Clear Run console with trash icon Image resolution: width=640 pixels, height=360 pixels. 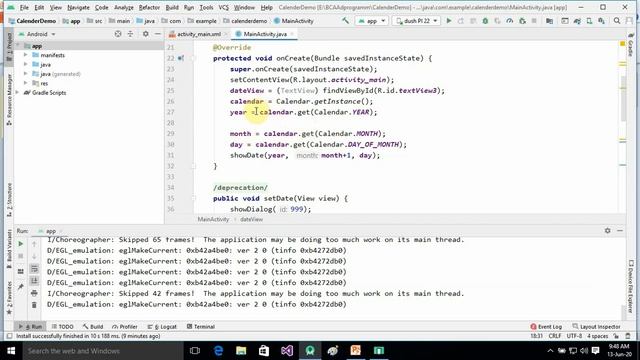[x=34, y=305]
